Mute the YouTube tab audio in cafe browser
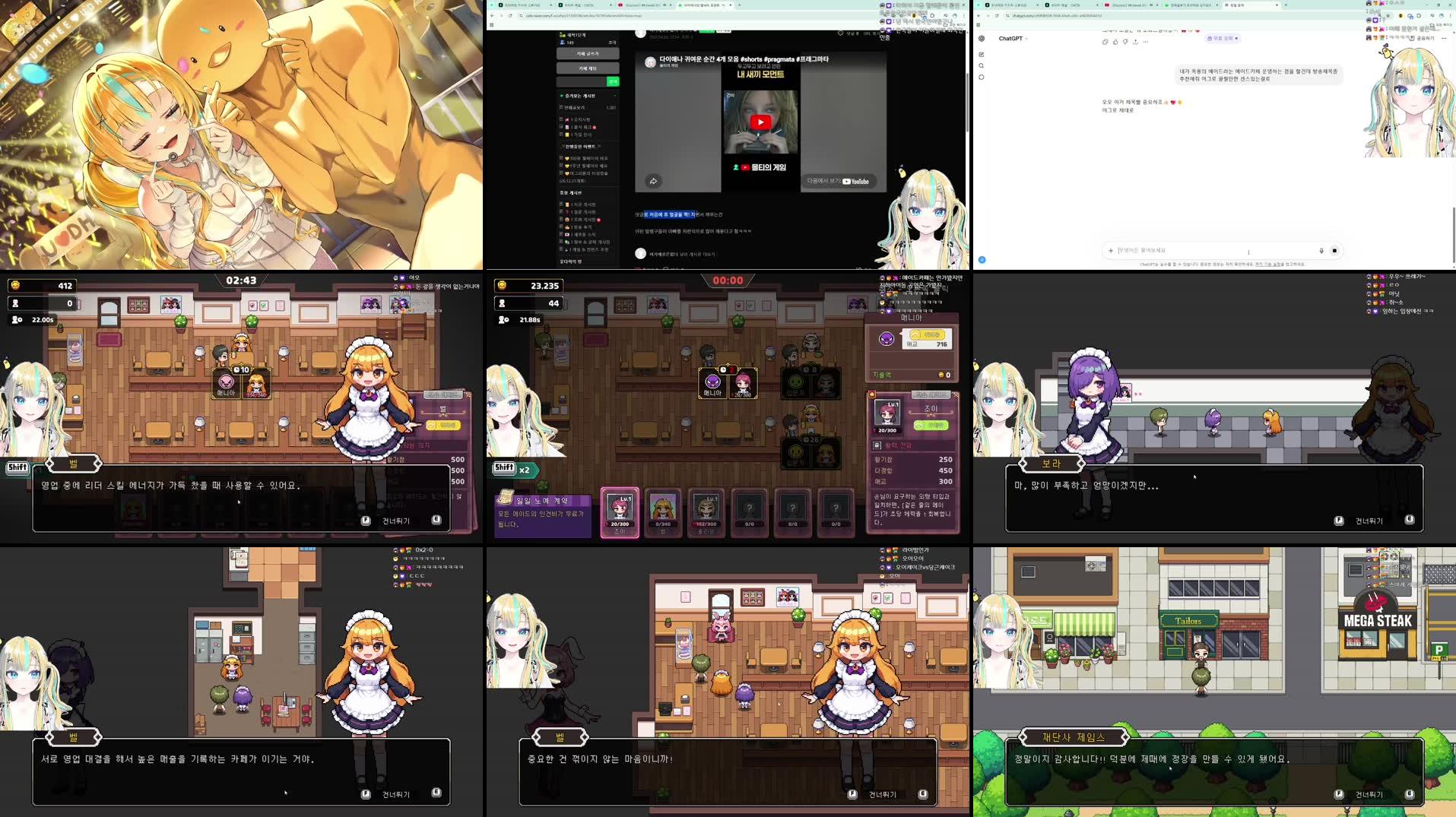 click(665, 5)
